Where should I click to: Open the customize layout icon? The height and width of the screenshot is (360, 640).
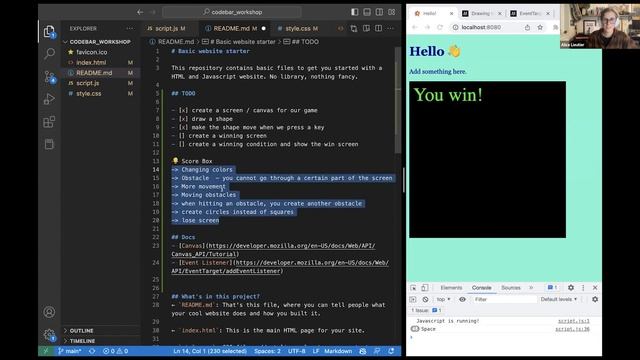(x=391, y=12)
